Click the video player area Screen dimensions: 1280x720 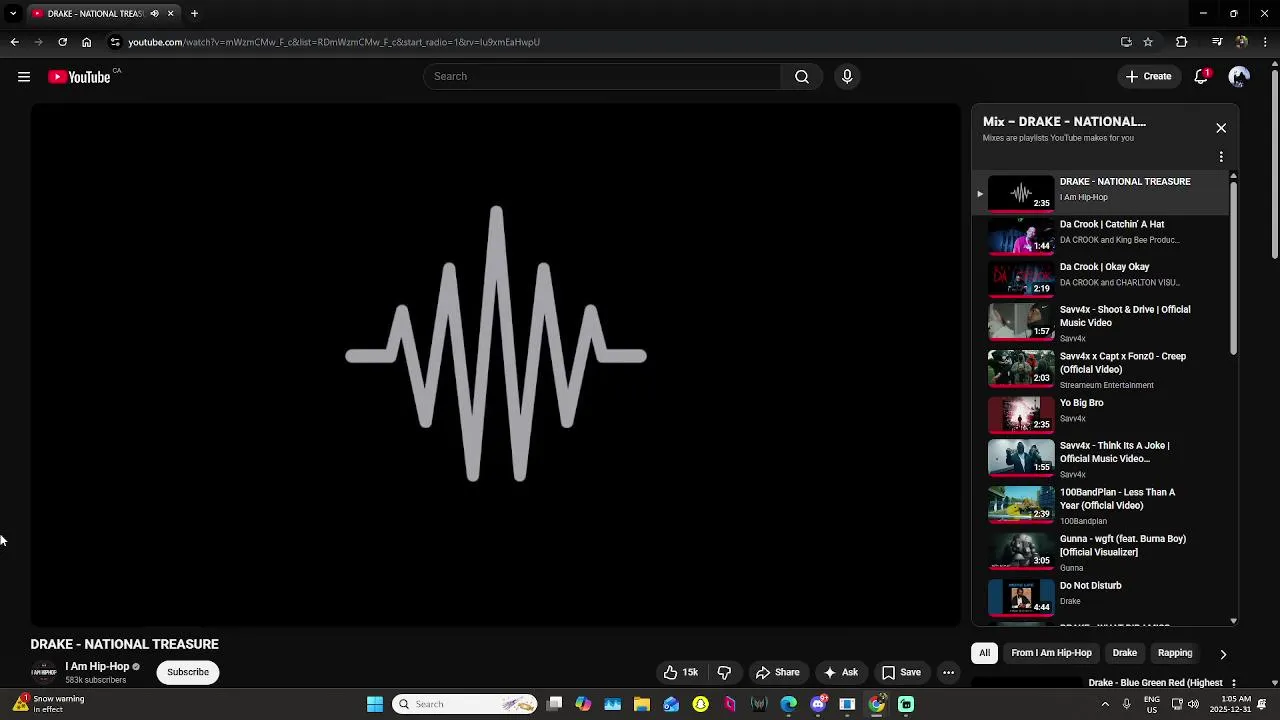(496, 365)
